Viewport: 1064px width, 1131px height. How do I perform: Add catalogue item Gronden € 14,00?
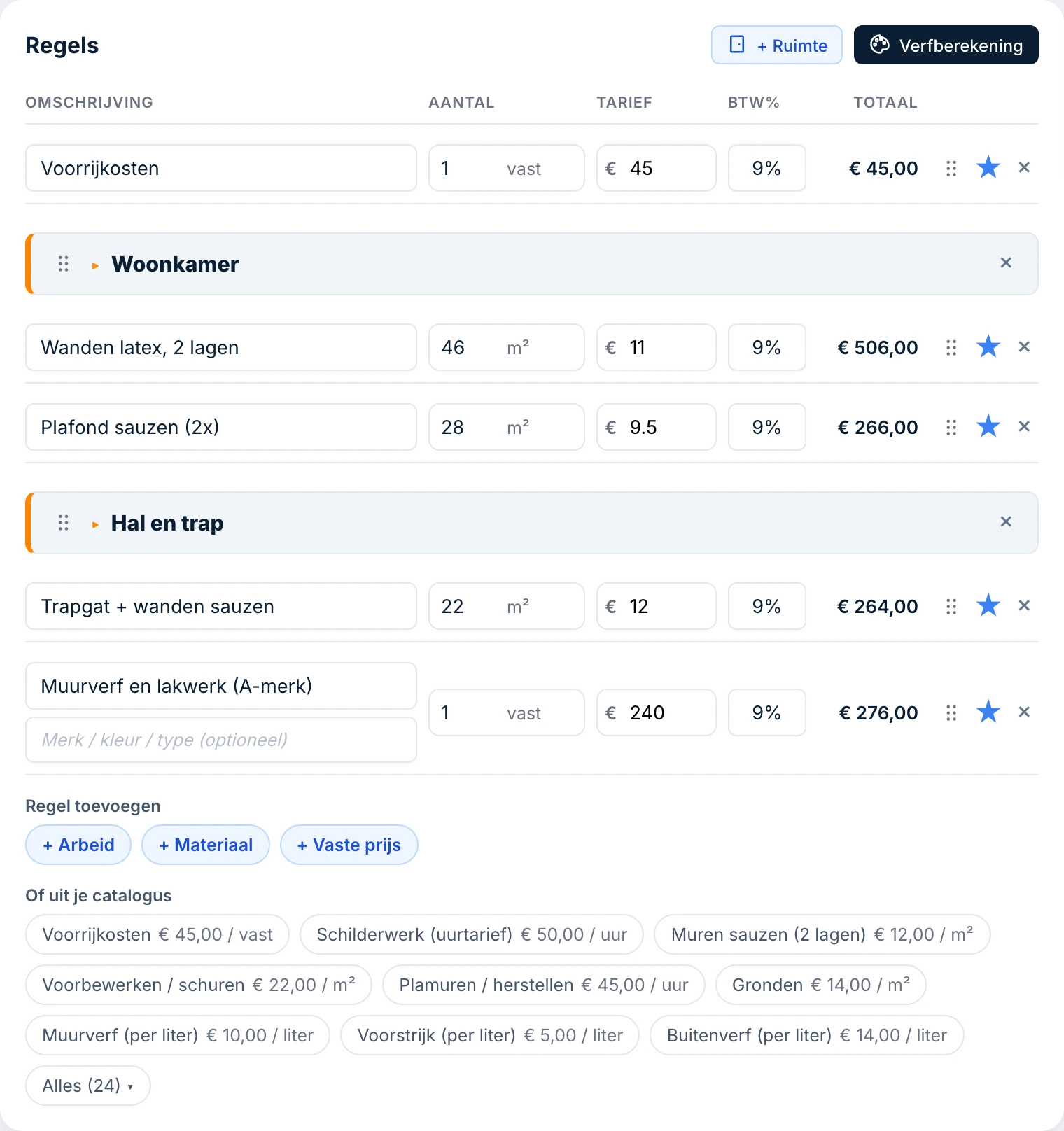821,985
